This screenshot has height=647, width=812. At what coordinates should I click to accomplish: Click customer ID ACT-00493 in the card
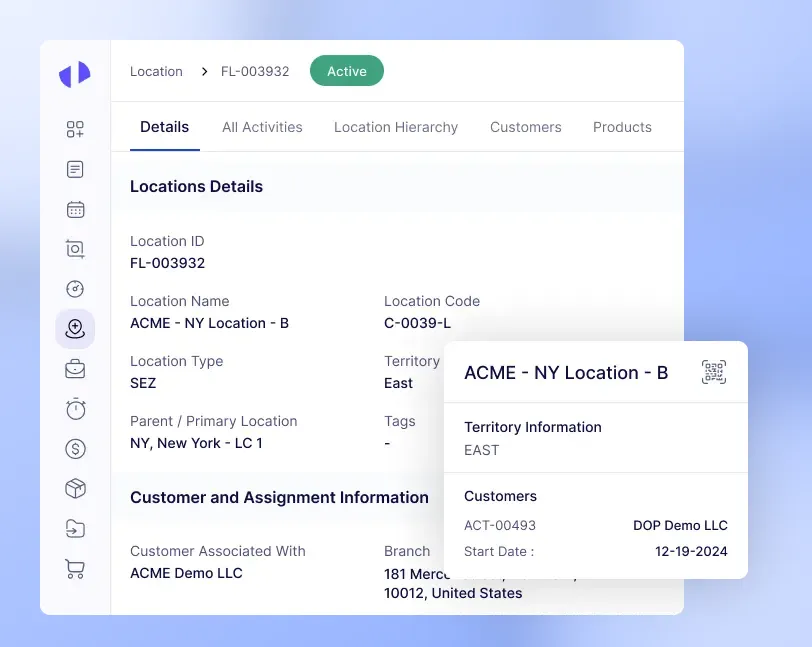click(x=500, y=525)
